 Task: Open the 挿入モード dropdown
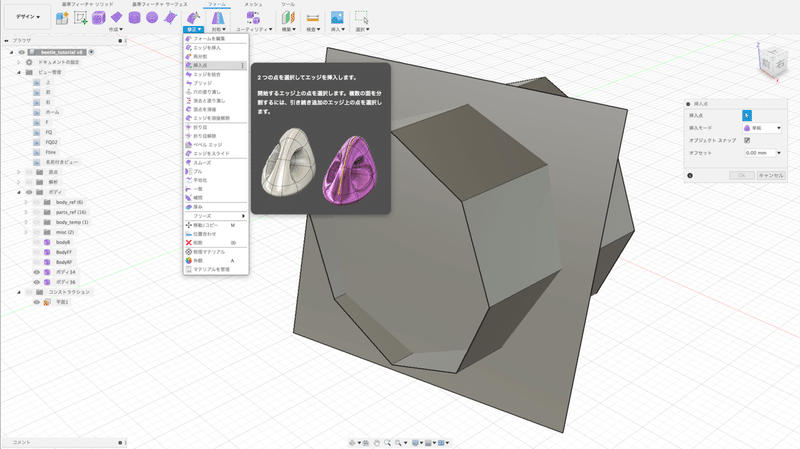(762, 128)
